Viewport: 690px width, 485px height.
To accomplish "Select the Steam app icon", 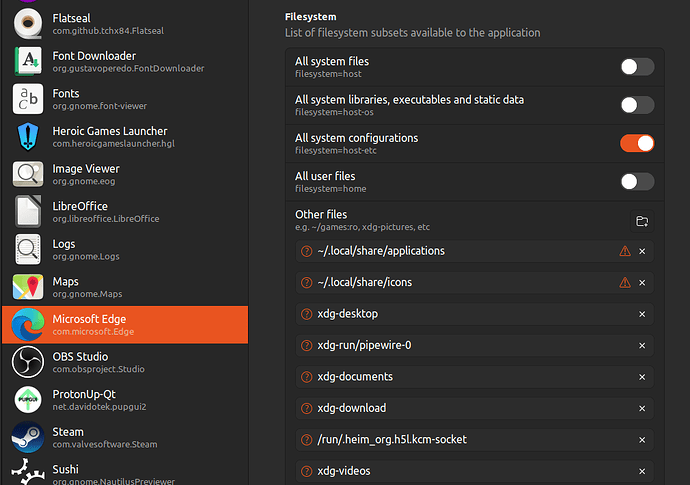I will (28, 437).
